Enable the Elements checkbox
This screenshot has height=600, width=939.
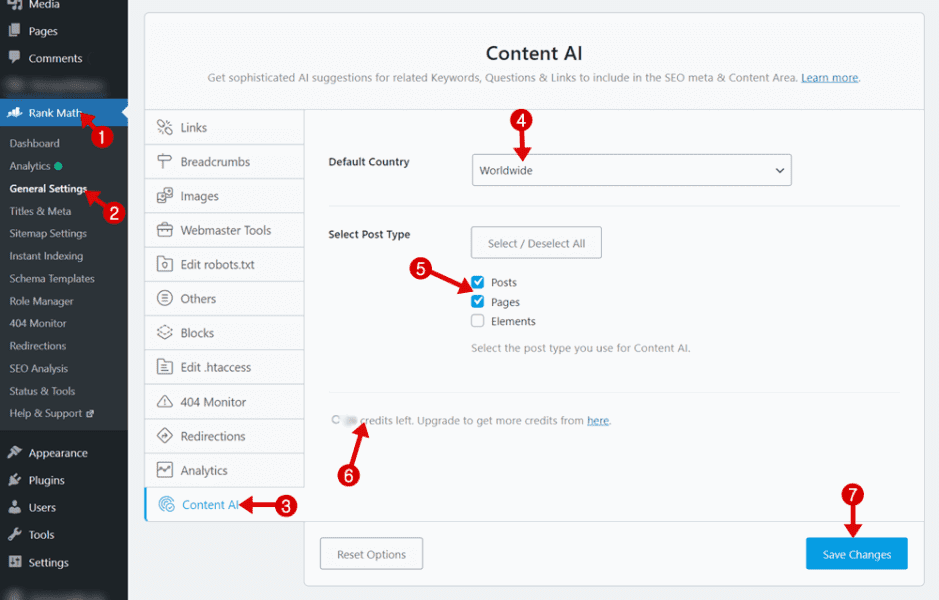pyautogui.click(x=477, y=321)
